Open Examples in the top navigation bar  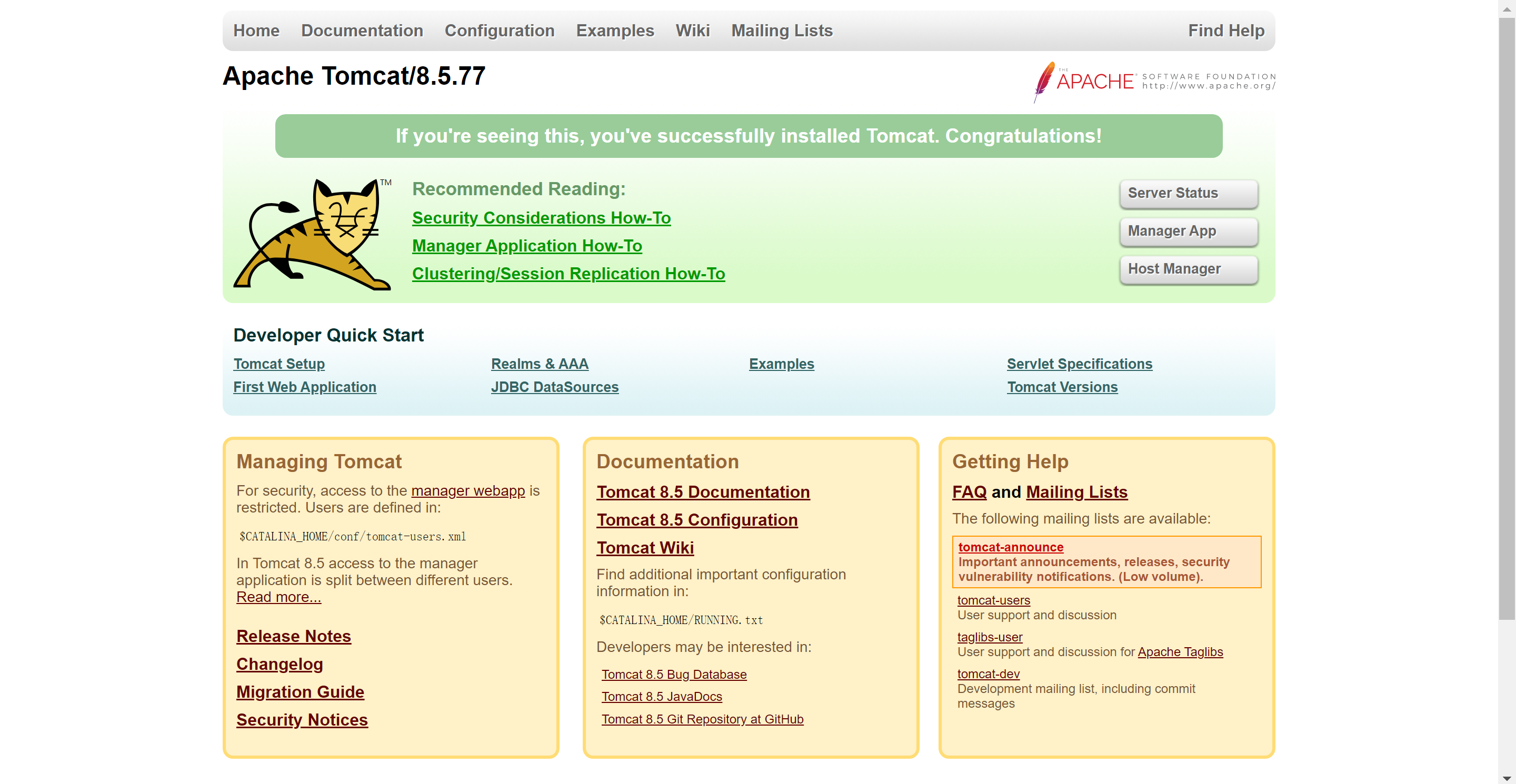point(615,31)
